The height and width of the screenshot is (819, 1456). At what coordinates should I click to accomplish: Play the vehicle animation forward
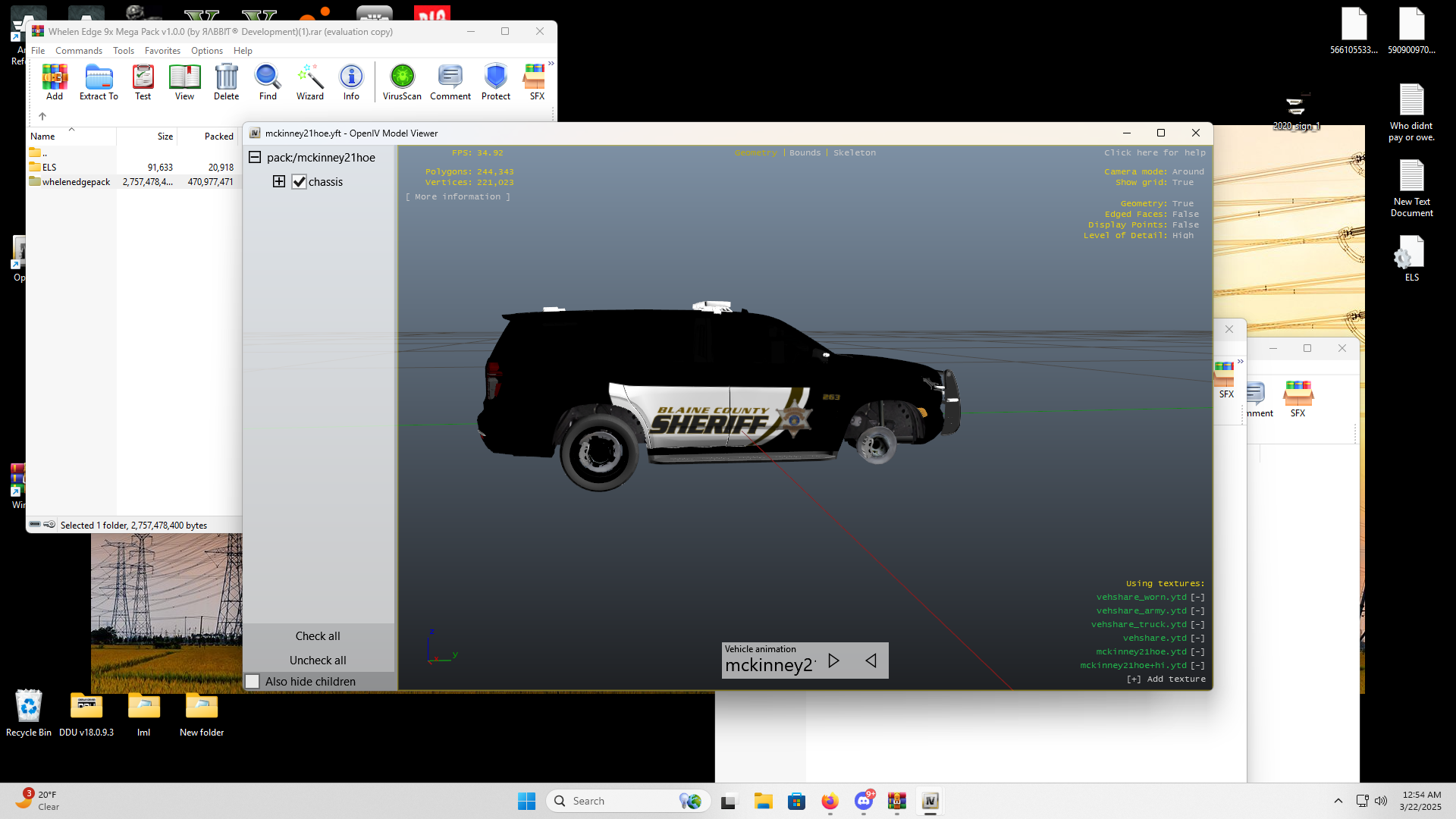(833, 661)
